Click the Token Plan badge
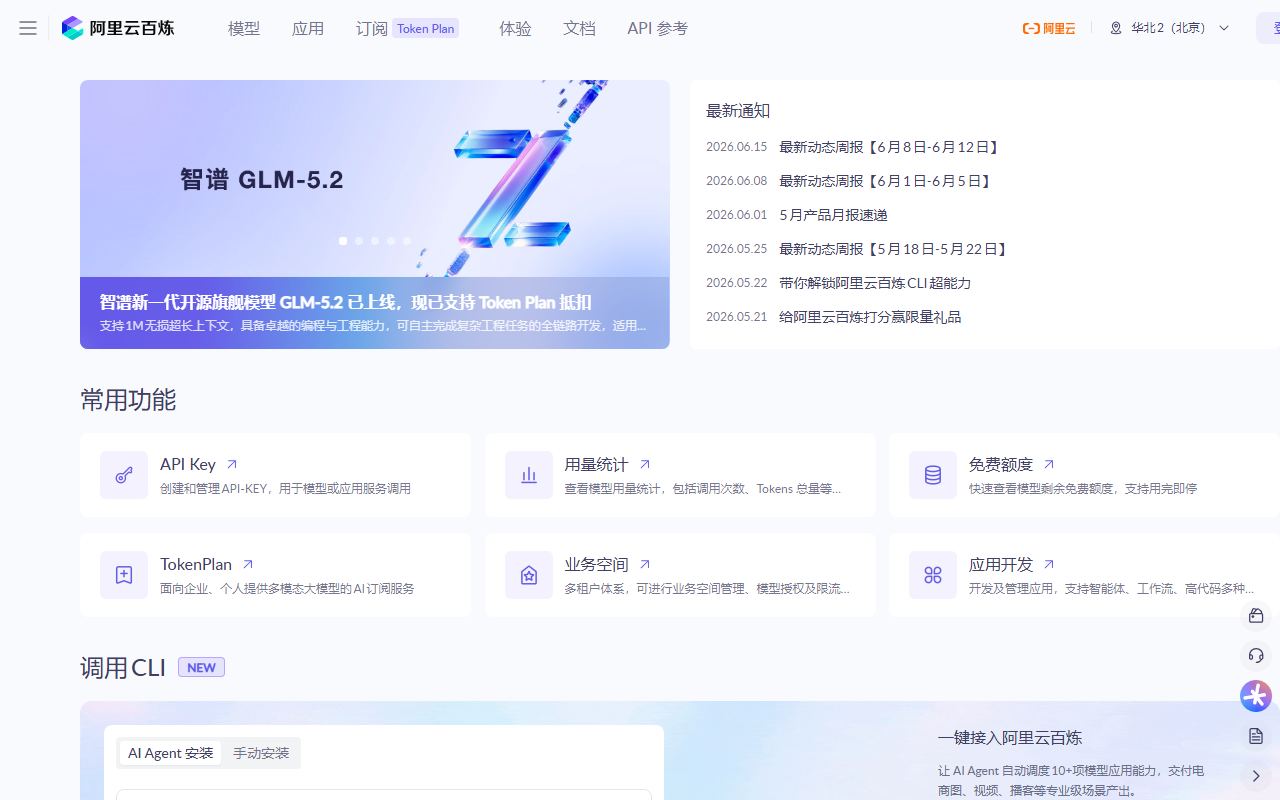The width and height of the screenshot is (1280, 800). (426, 28)
